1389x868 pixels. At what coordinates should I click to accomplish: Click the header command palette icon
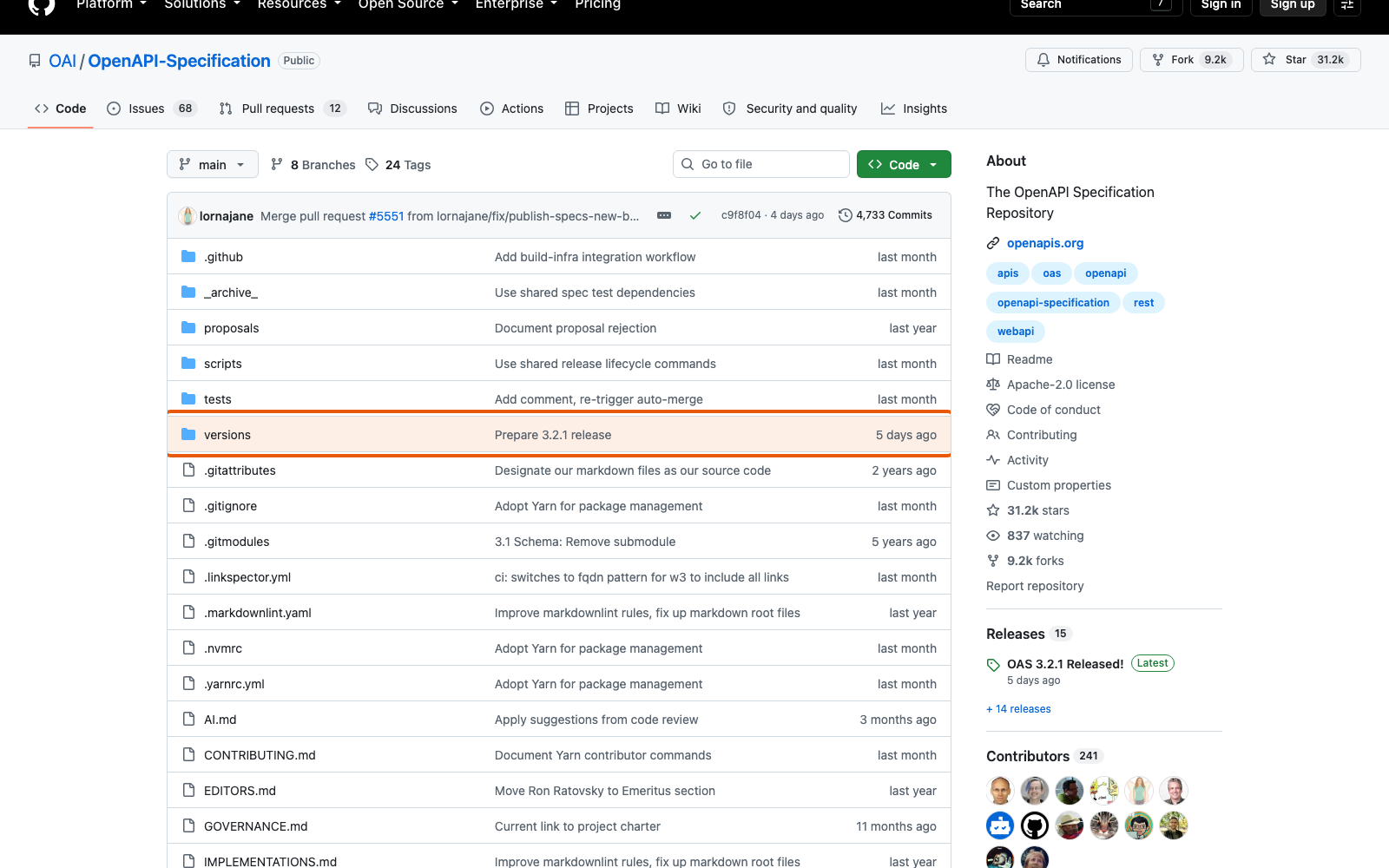coord(1347,5)
